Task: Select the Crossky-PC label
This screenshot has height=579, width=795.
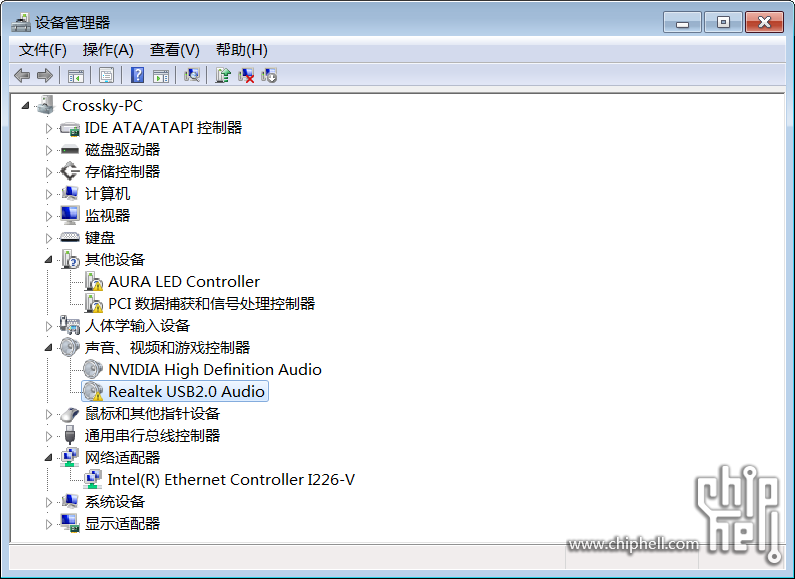Action: coord(102,105)
